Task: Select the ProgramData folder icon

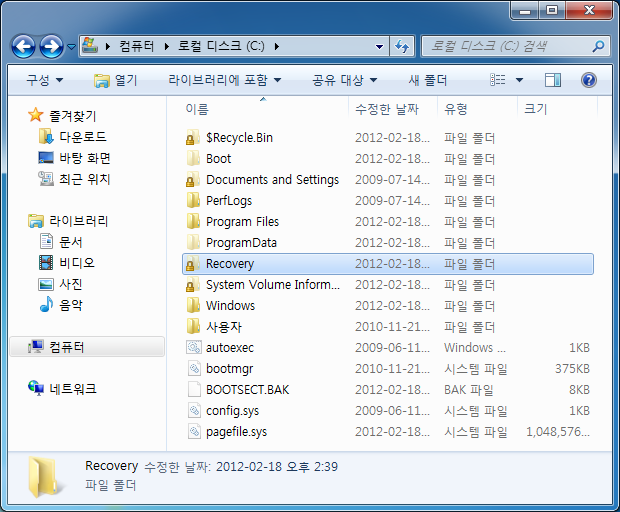Action: pyautogui.click(x=193, y=242)
